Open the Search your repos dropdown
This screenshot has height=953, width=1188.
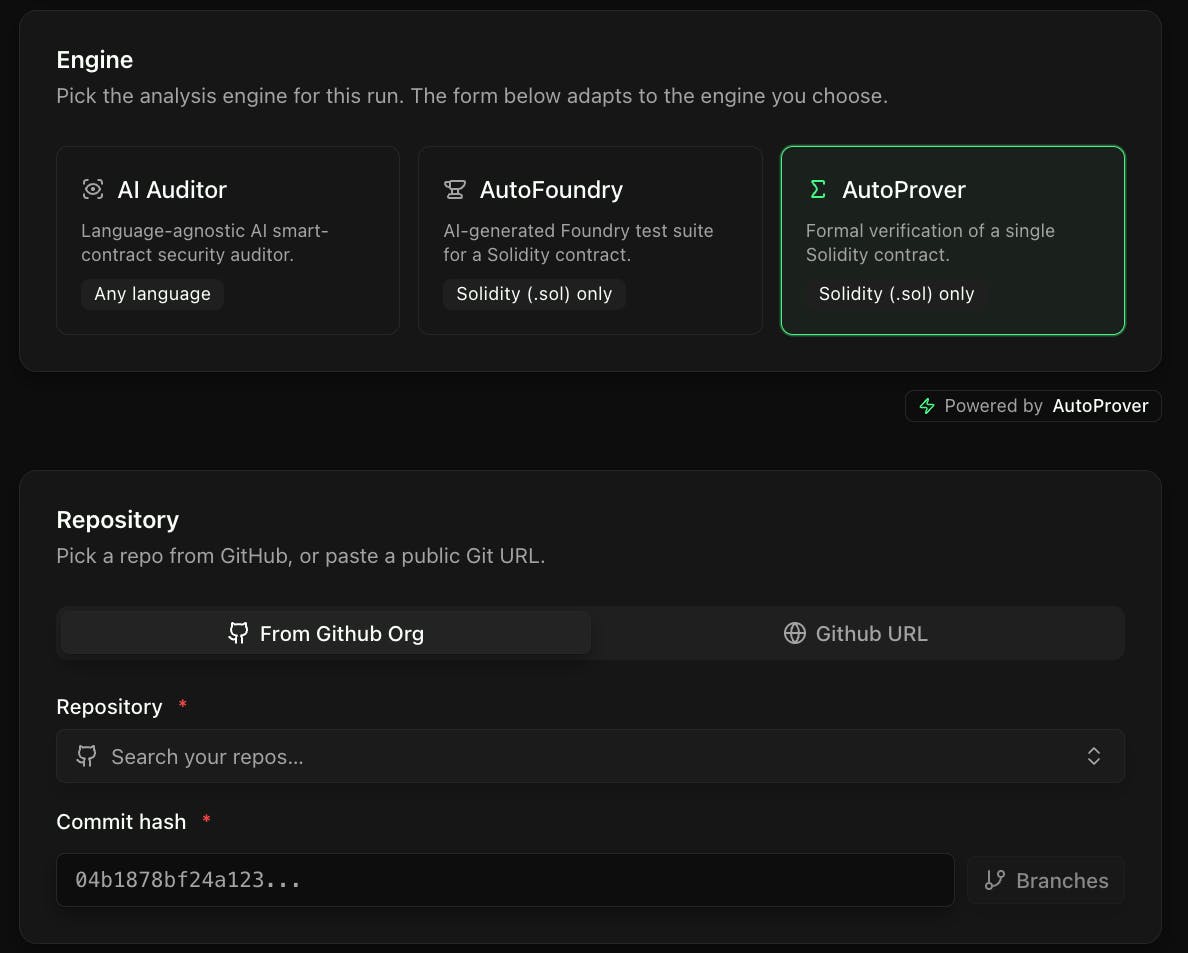(x=590, y=756)
